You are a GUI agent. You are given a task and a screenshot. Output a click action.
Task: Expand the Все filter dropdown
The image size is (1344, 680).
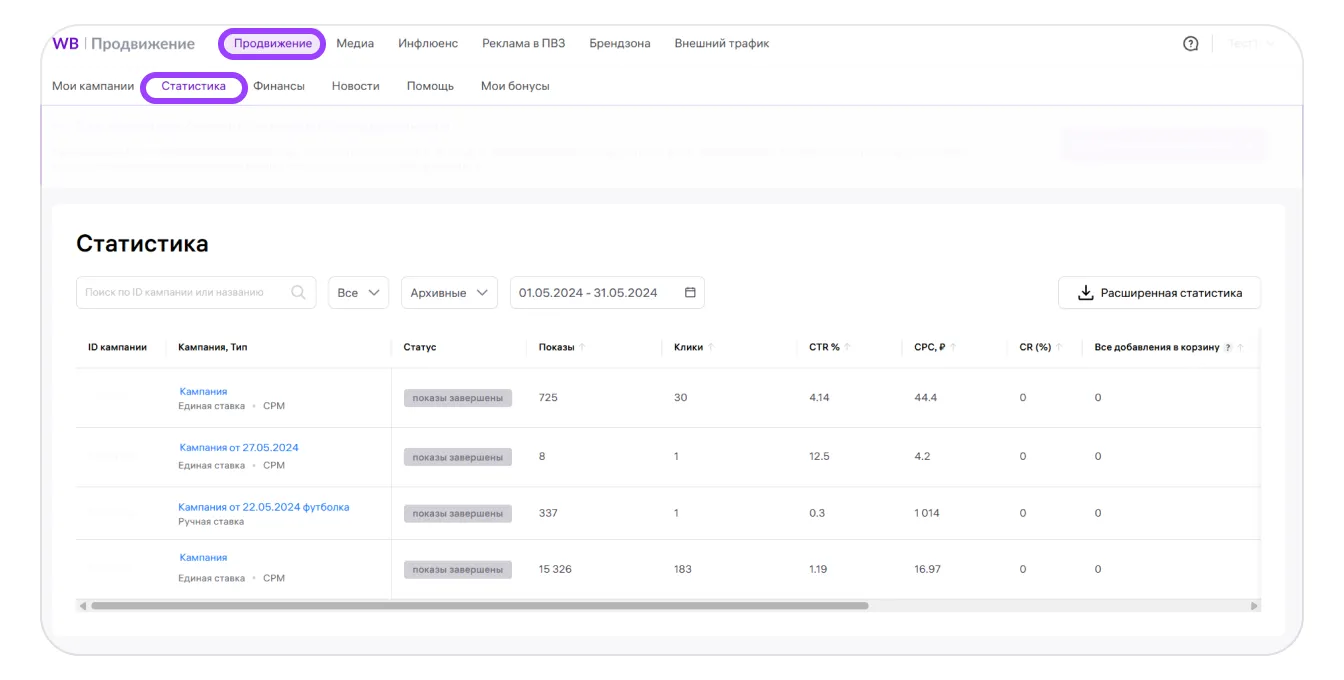[x=358, y=293]
